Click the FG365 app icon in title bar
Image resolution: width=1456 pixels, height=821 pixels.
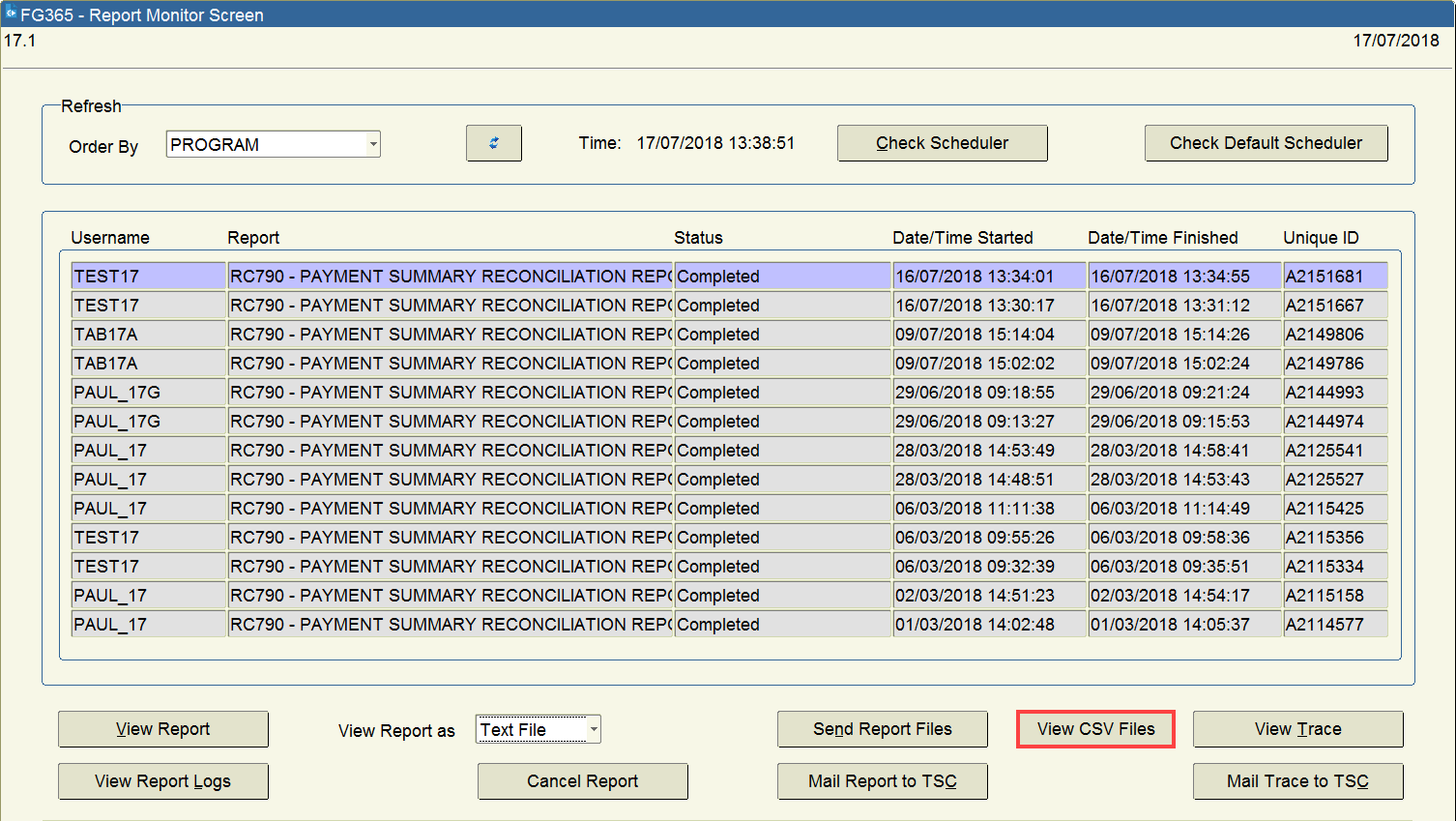pos(11,14)
